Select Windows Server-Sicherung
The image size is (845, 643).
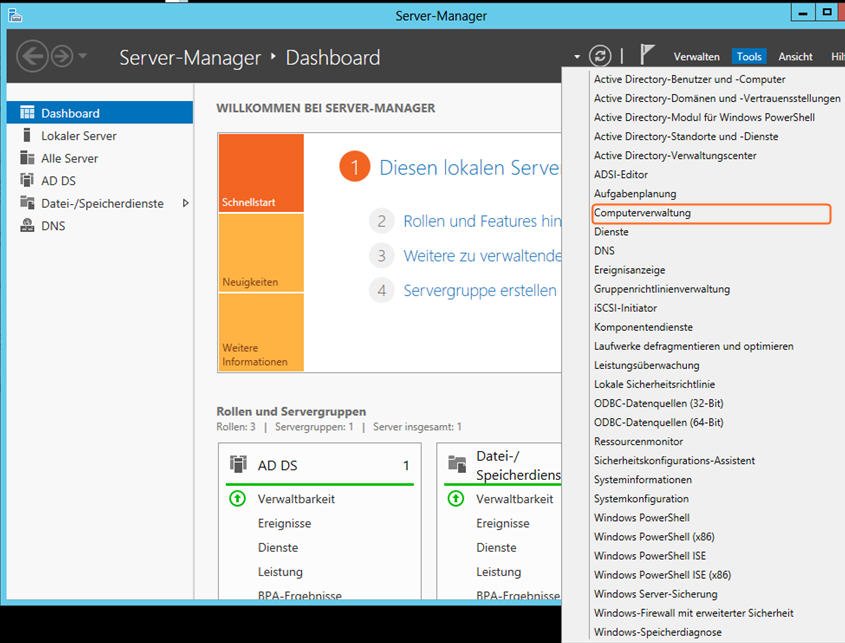coord(655,594)
